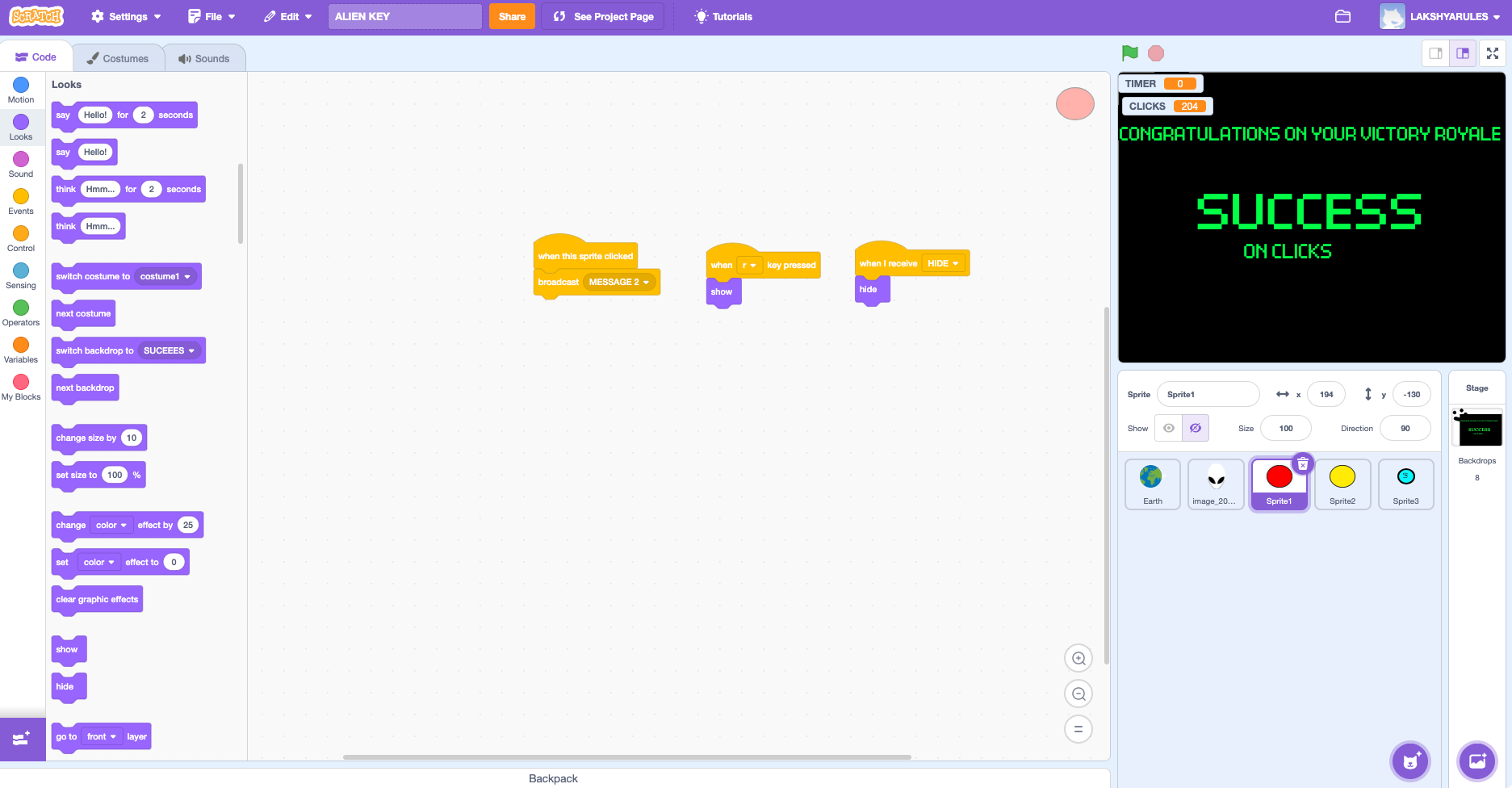Viewport: 1512px width, 788px height.
Task: Select the Events blocks category
Action: [x=20, y=200]
